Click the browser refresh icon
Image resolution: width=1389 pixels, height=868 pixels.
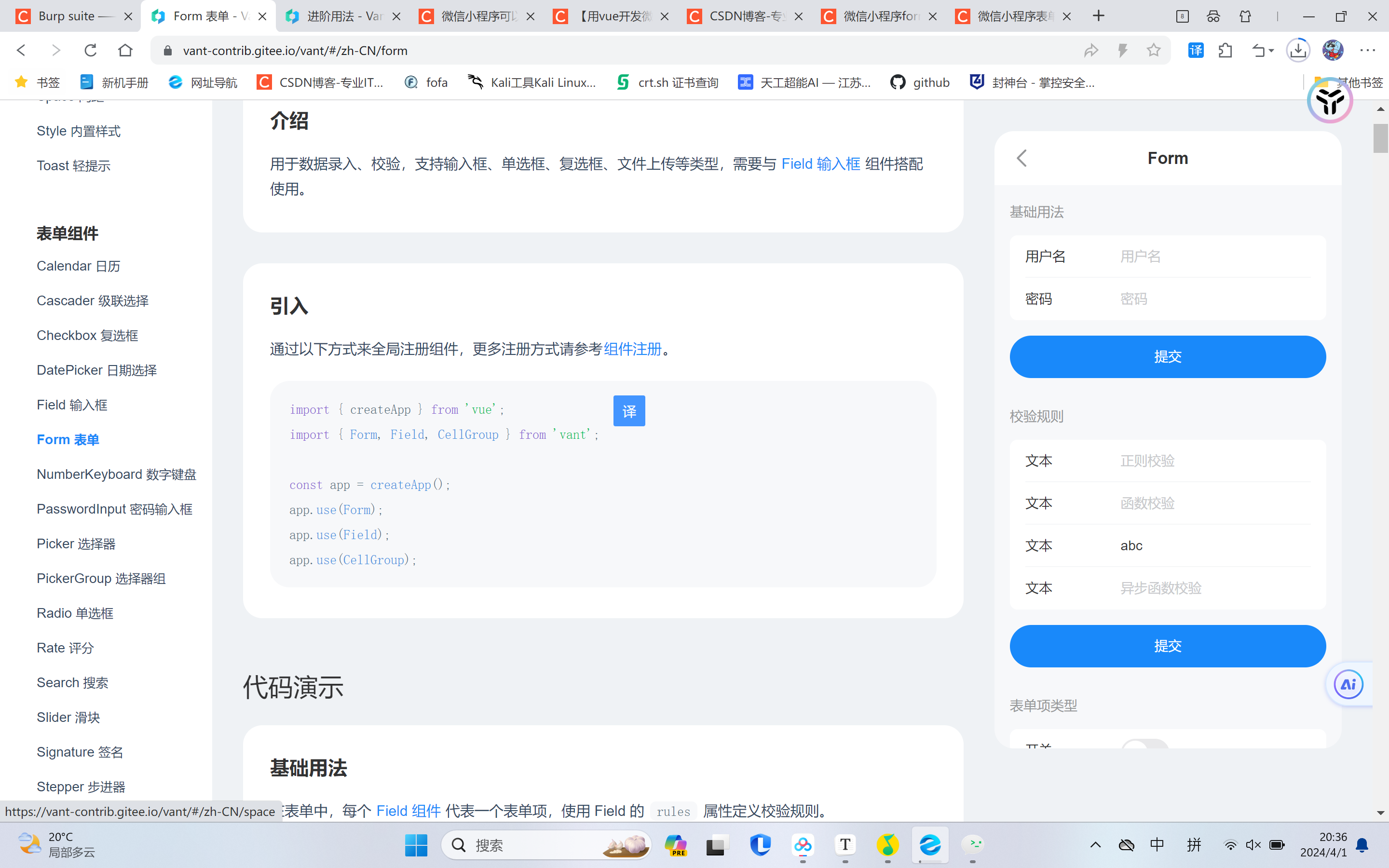click(x=90, y=51)
